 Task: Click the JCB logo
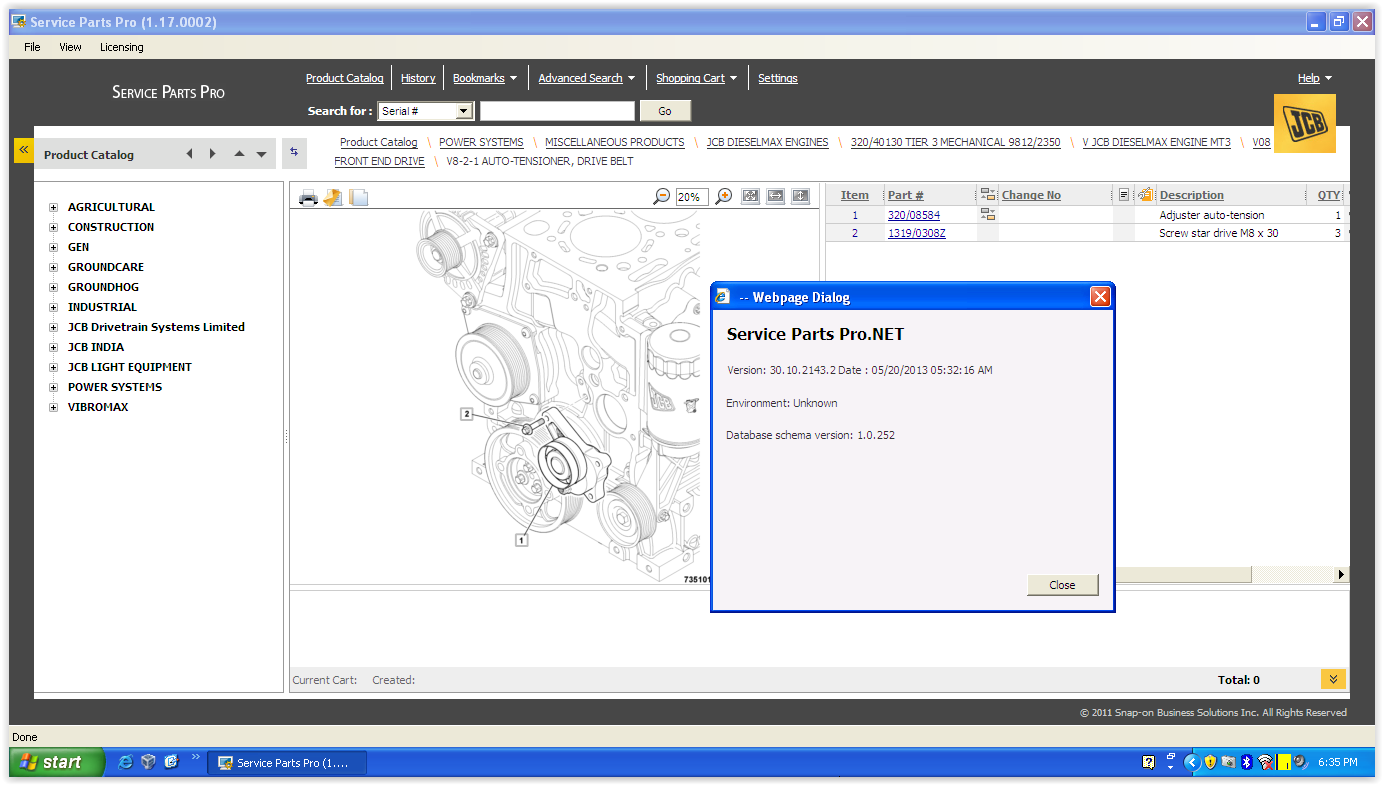click(x=1304, y=124)
